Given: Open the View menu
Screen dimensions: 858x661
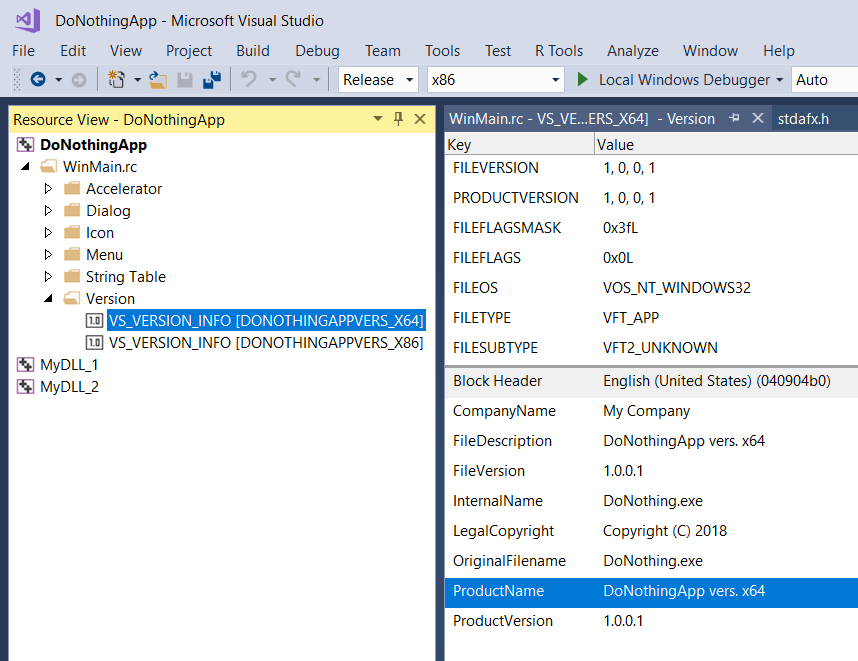Looking at the screenshot, I should point(126,51).
